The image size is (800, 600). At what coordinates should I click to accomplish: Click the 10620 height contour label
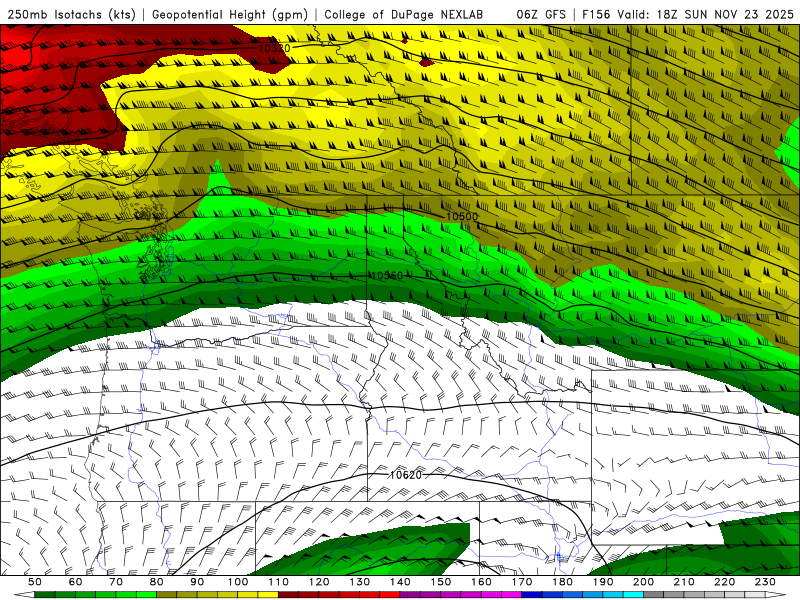[406, 475]
